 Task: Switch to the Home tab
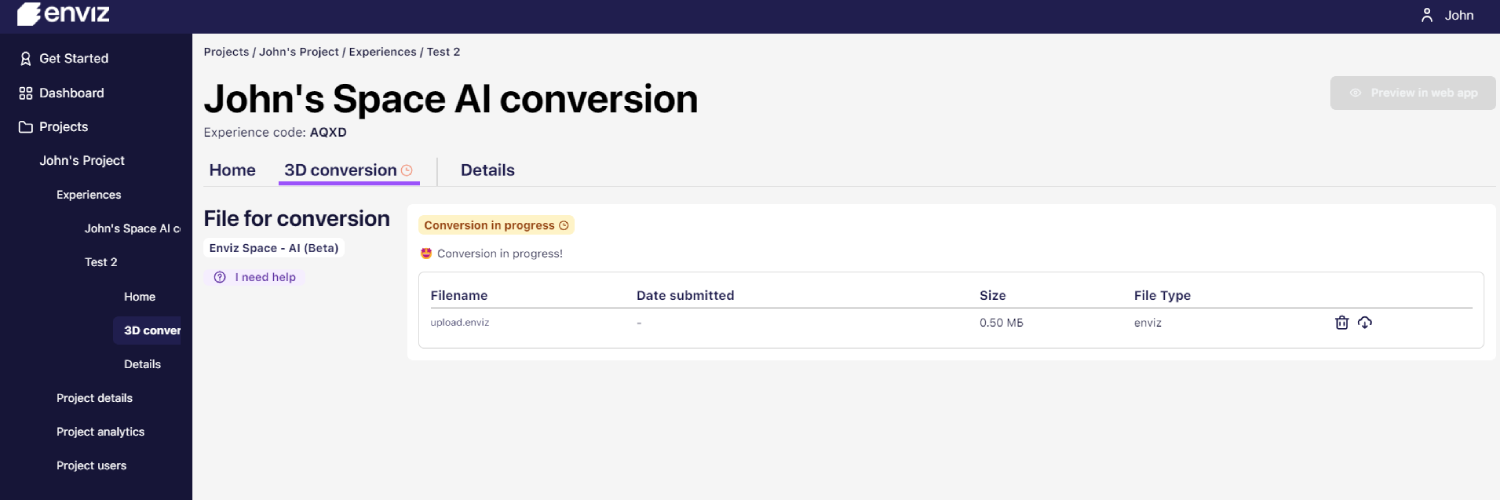tap(232, 170)
